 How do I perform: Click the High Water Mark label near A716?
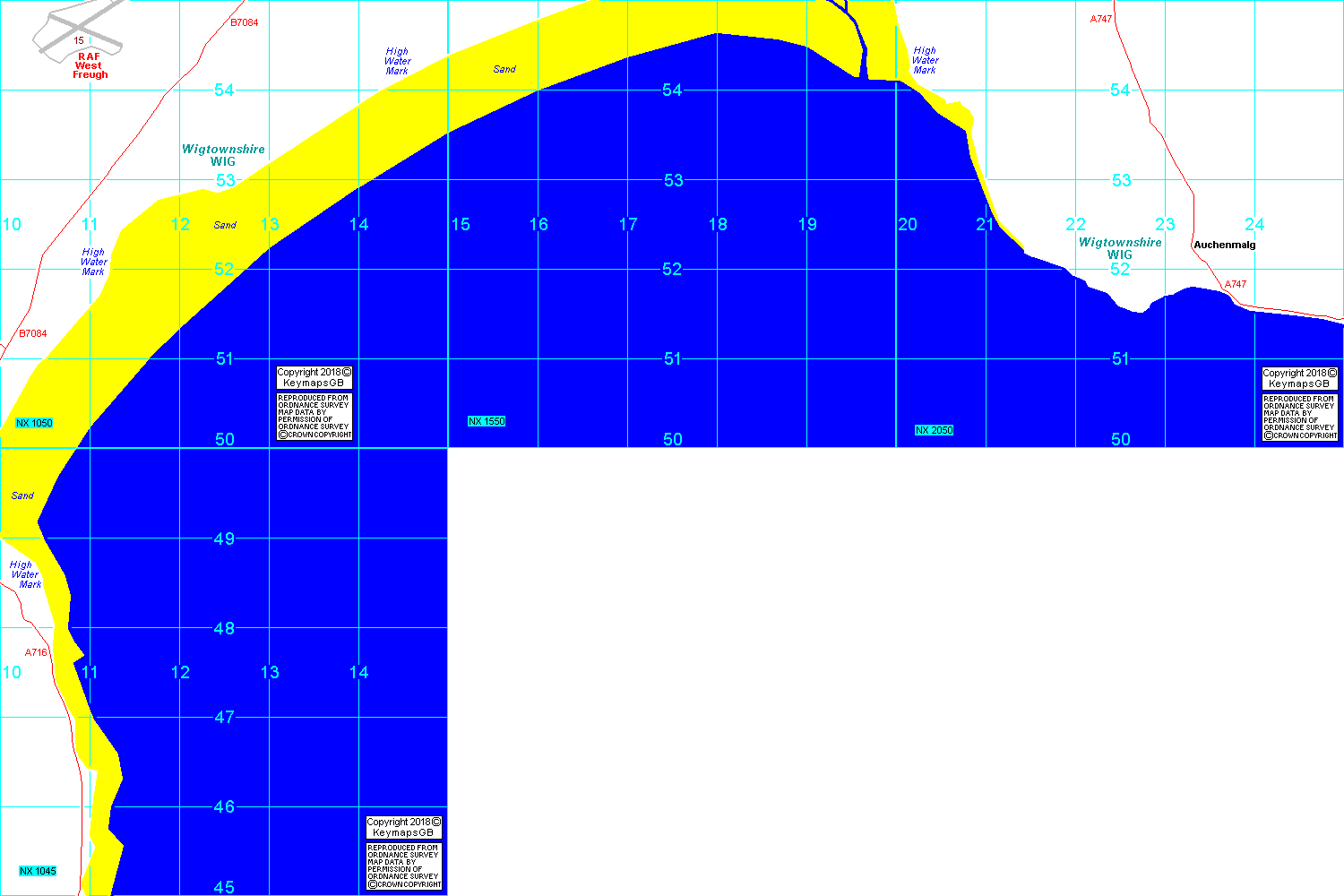point(25,574)
